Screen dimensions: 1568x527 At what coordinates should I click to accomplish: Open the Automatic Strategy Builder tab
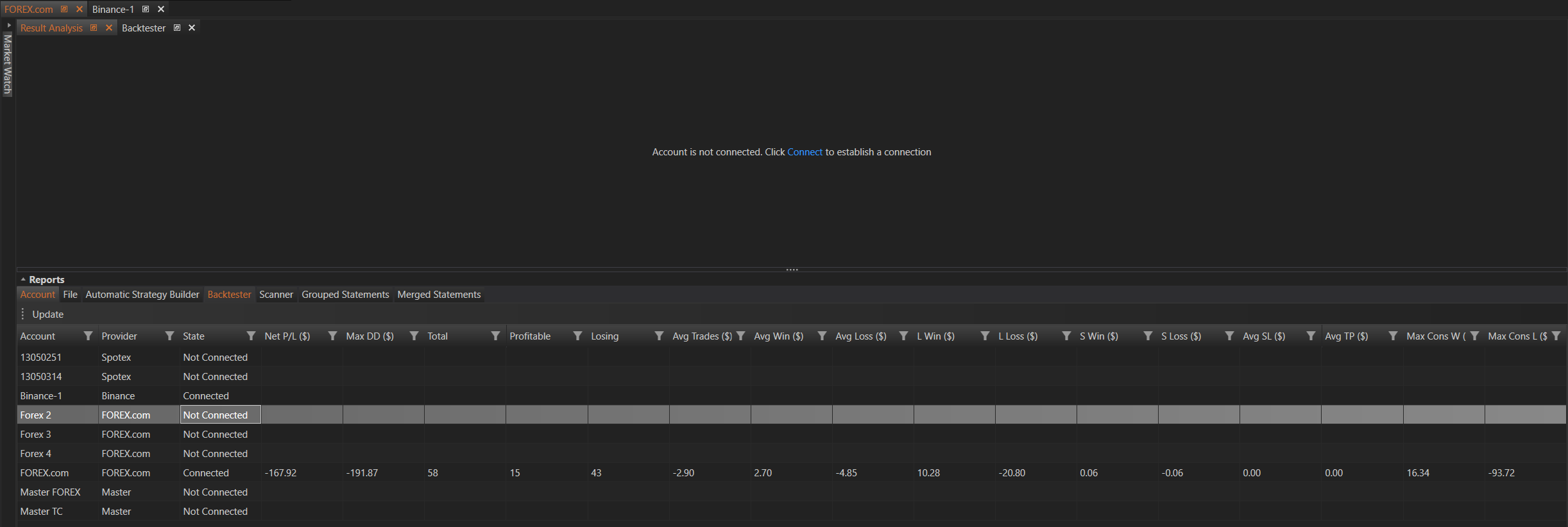[142, 295]
